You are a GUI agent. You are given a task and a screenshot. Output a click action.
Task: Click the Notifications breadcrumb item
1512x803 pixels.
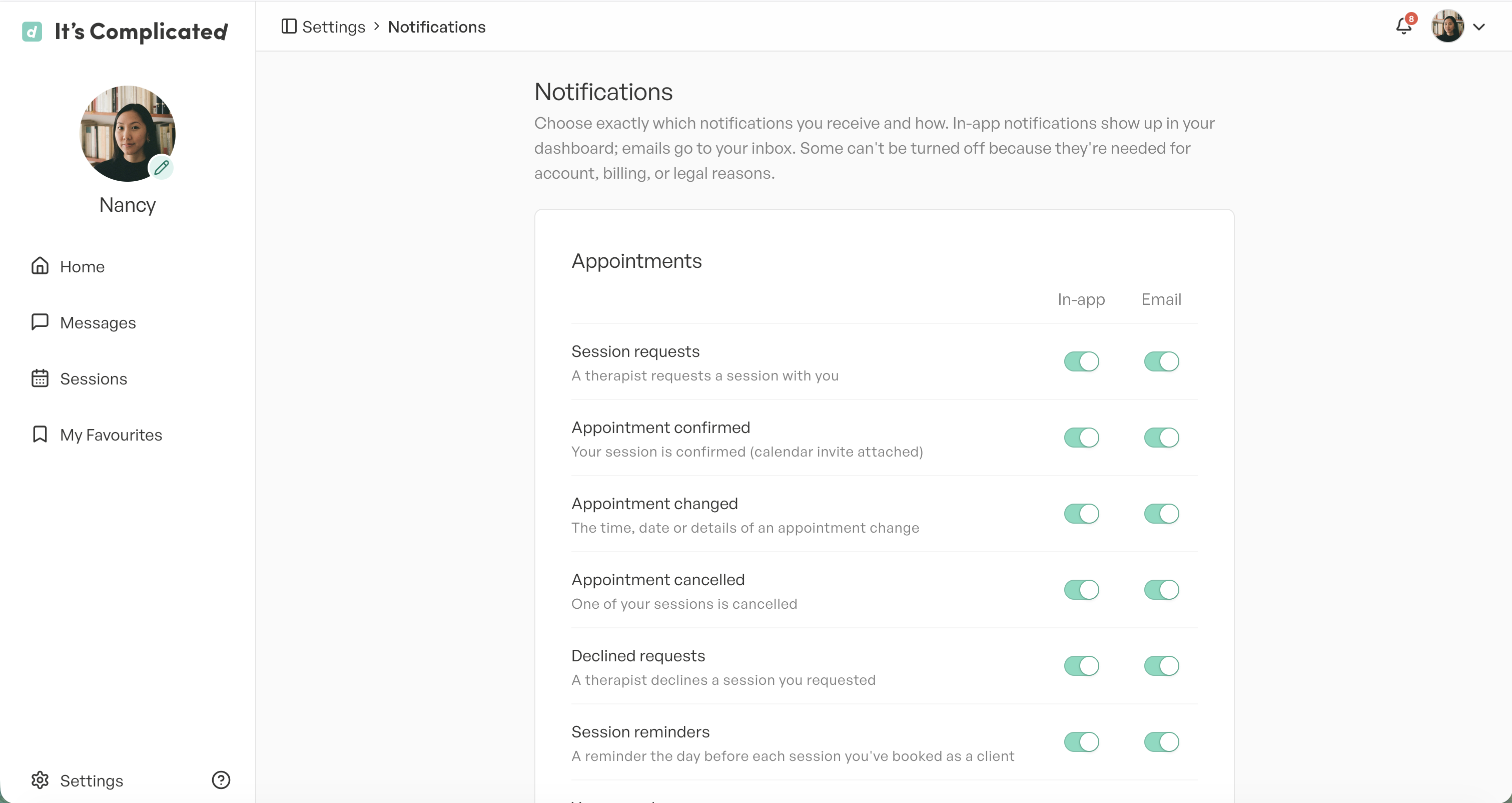click(x=437, y=27)
